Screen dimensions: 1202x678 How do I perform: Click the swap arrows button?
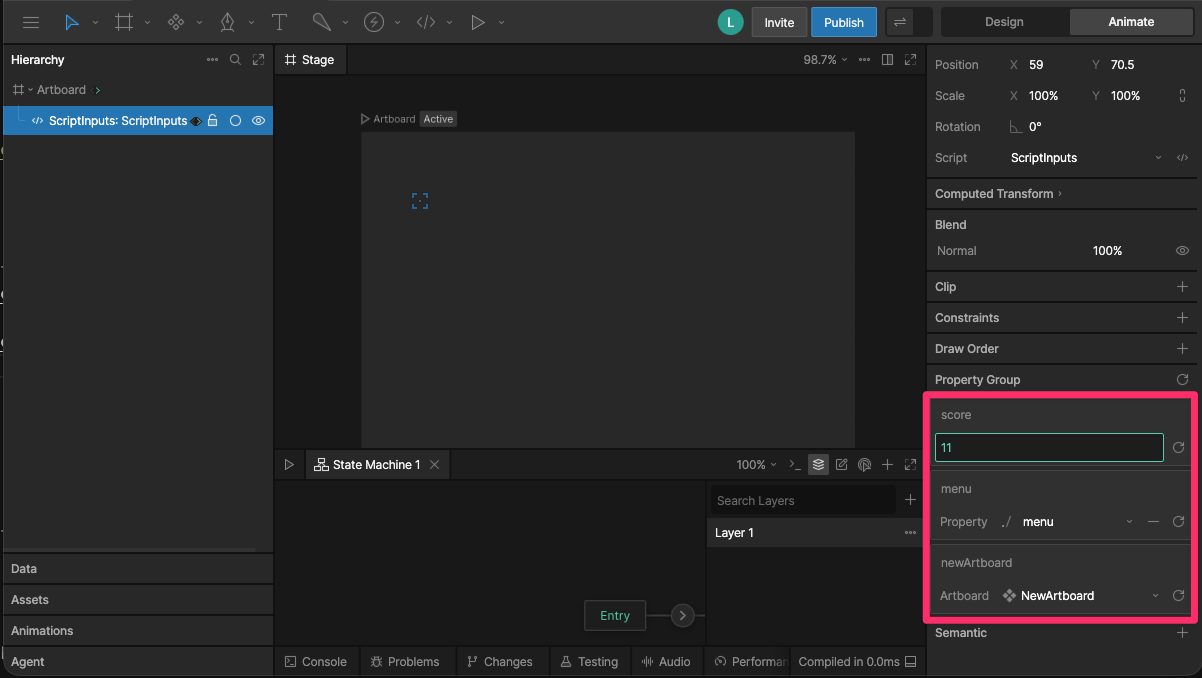(x=900, y=22)
